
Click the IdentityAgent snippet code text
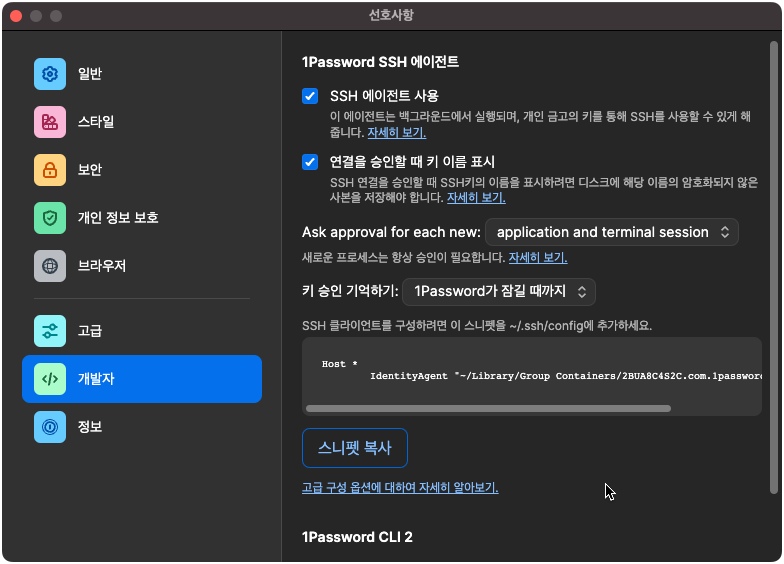click(566, 376)
